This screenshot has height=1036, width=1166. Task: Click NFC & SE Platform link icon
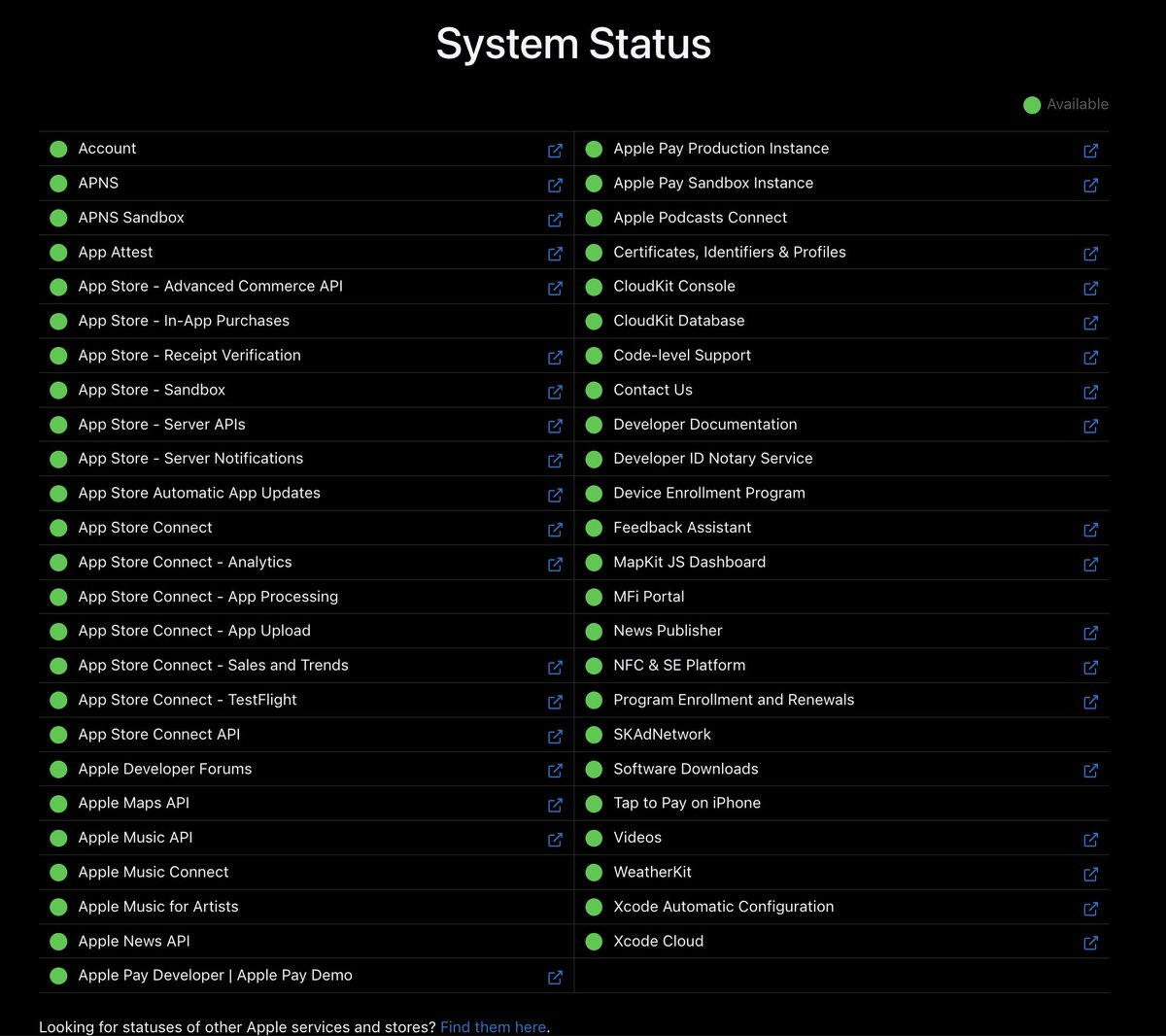pos(1091,667)
